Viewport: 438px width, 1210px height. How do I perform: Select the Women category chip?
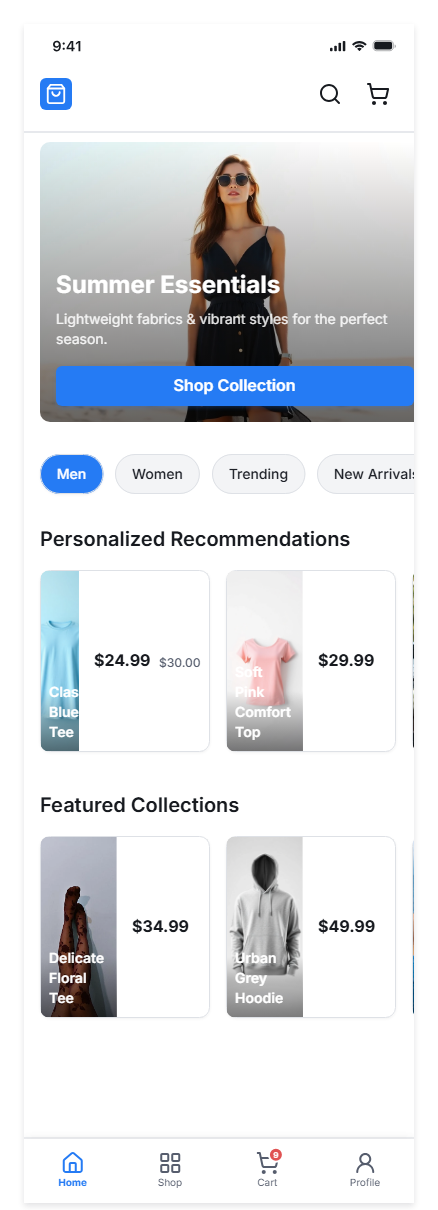coord(157,474)
